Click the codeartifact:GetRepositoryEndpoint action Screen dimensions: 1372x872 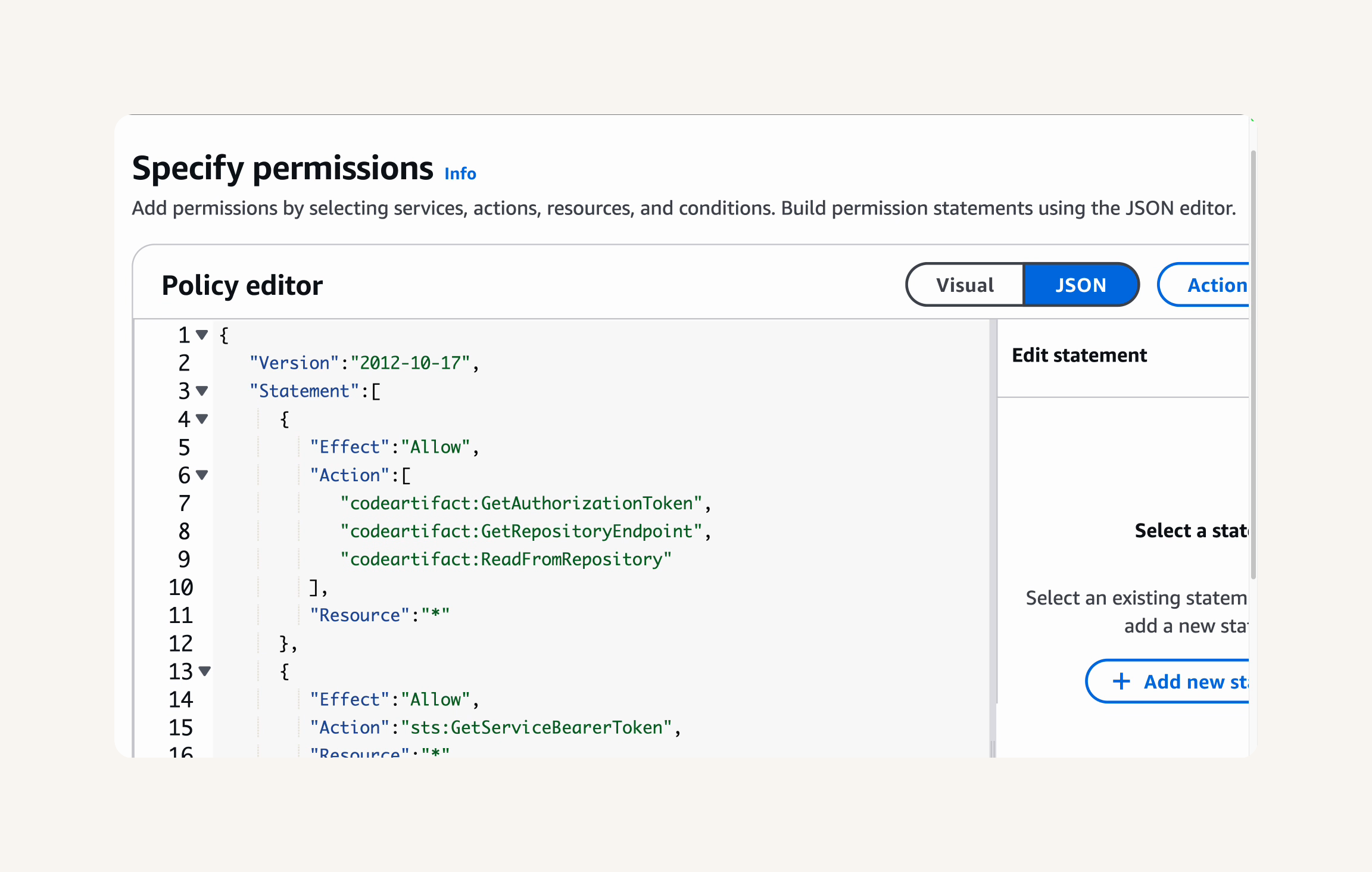(x=526, y=531)
